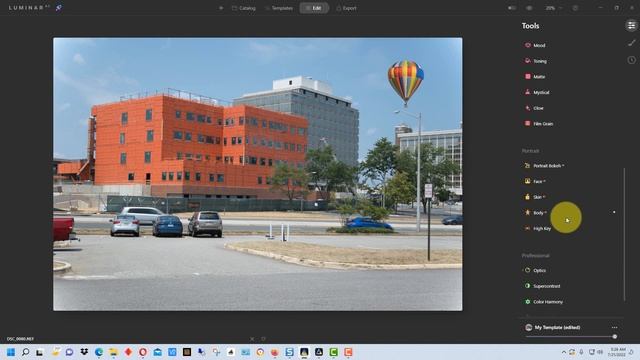Adjust the My Template amount slider
The width and height of the screenshot is (640, 360).
pos(571,337)
